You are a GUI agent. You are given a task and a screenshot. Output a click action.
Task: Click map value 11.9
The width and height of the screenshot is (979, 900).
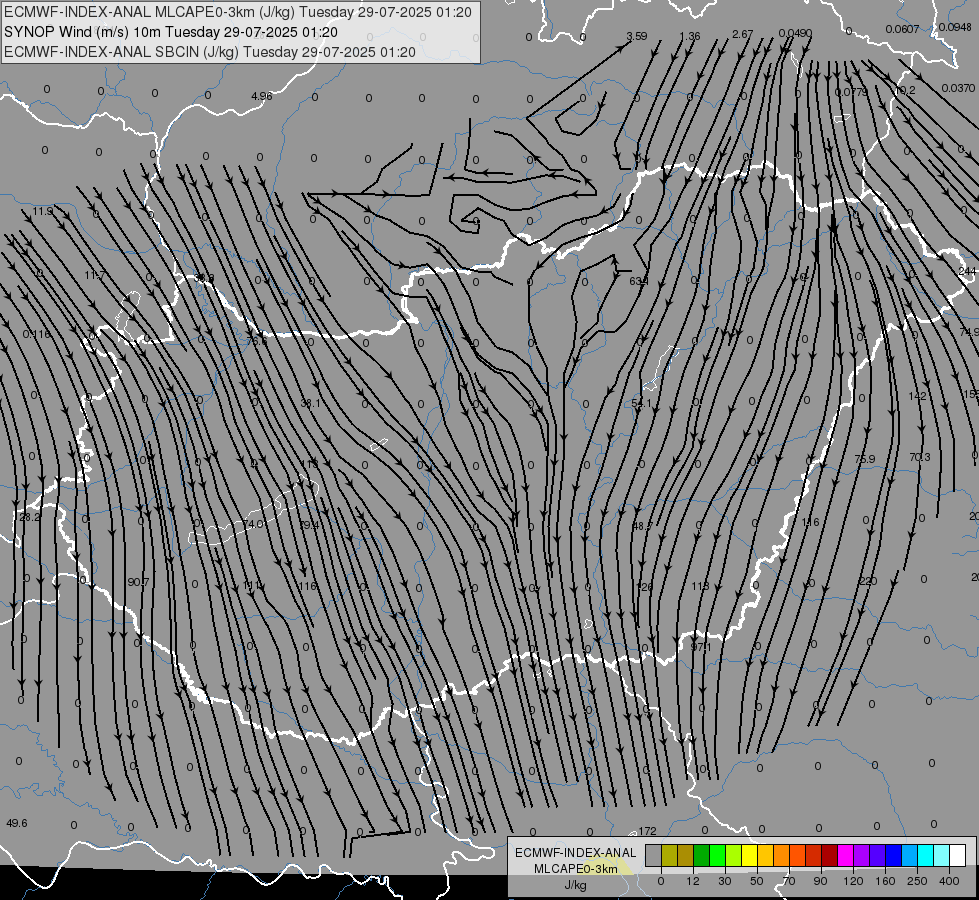point(43,211)
